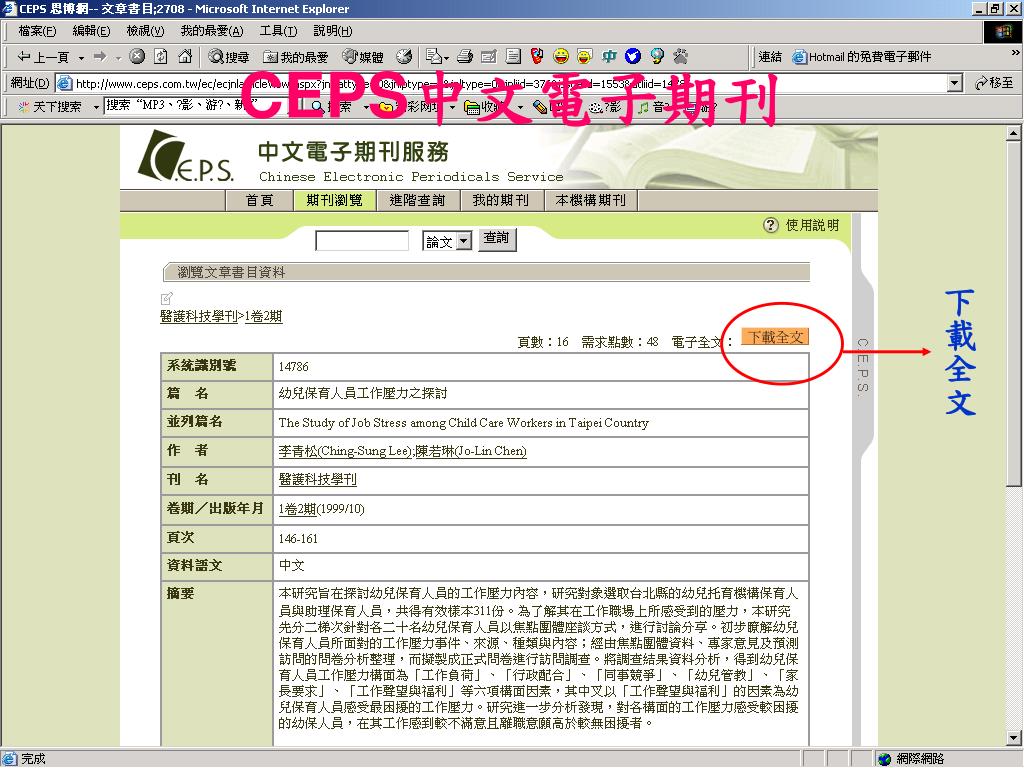Click system ID value 14786
Viewport: 1024px width, 768px height.
[x=293, y=366]
